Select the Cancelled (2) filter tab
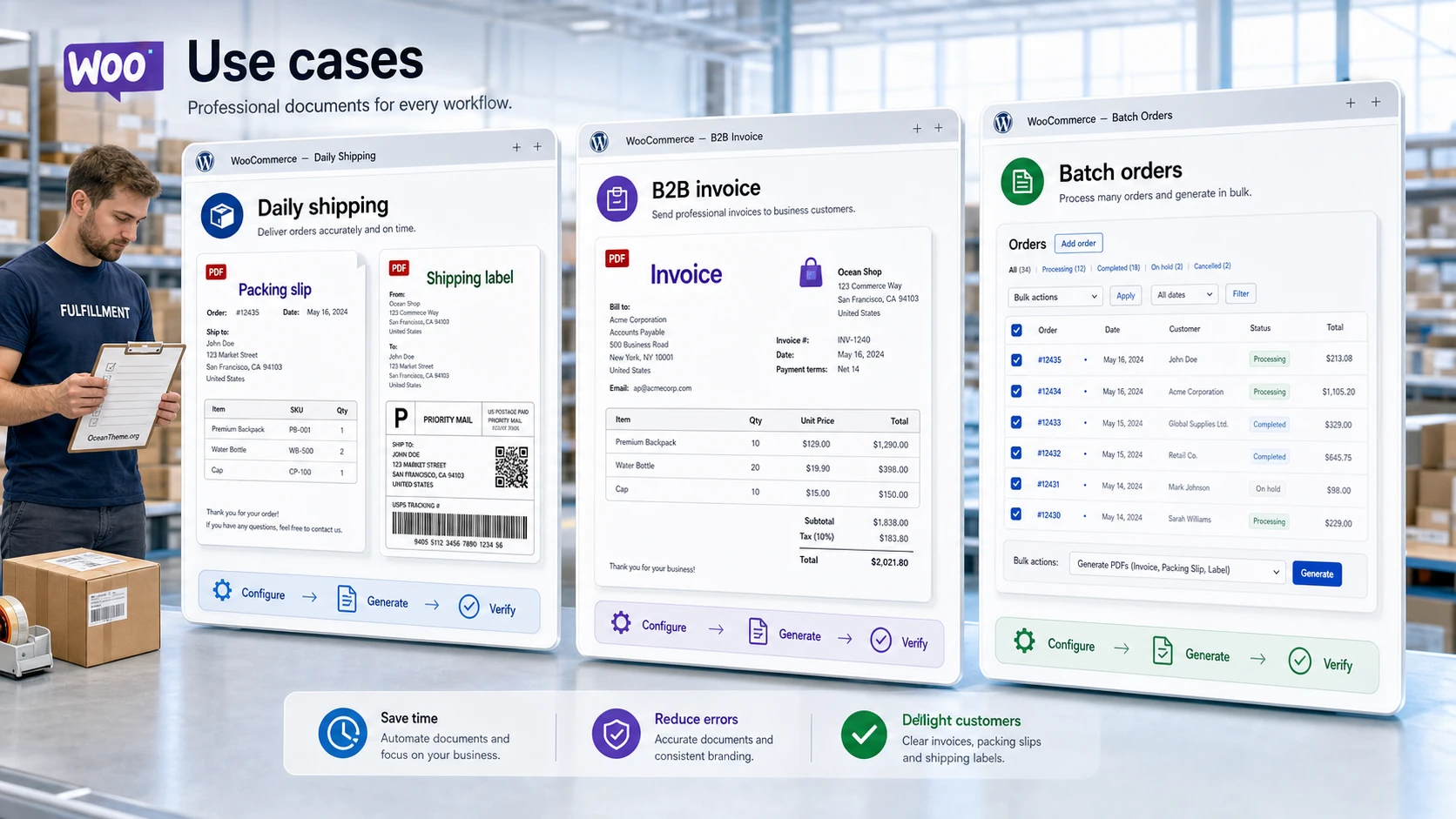This screenshot has width=1456, height=819. tap(1212, 266)
